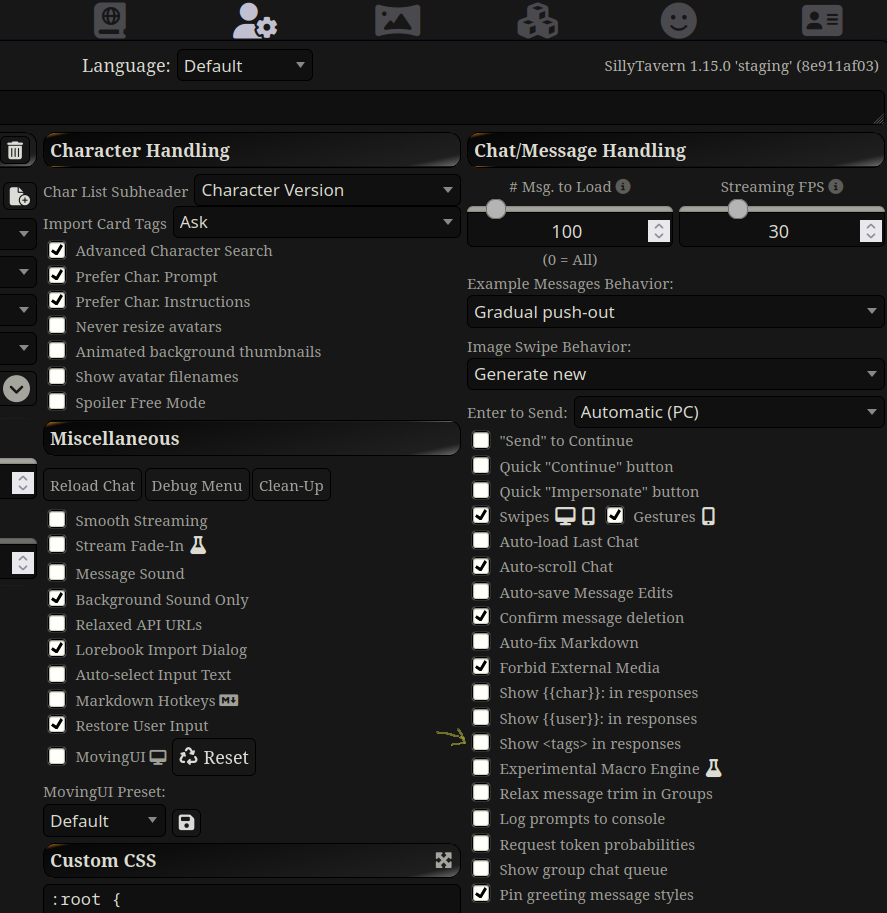
Task: Click the file-plus import icon
Action: pyautogui.click(x=19, y=196)
